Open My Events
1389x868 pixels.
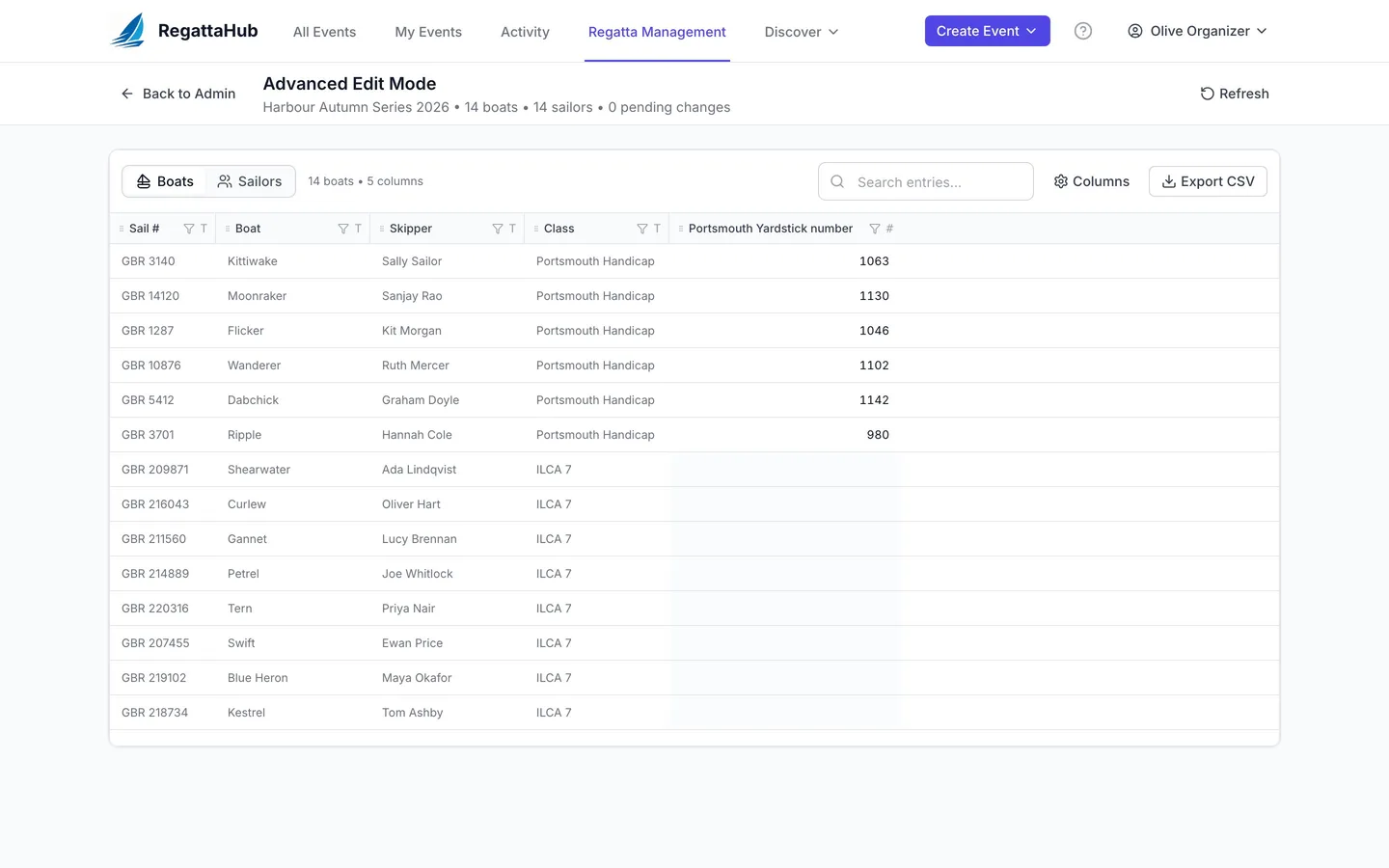click(x=428, y=32)
